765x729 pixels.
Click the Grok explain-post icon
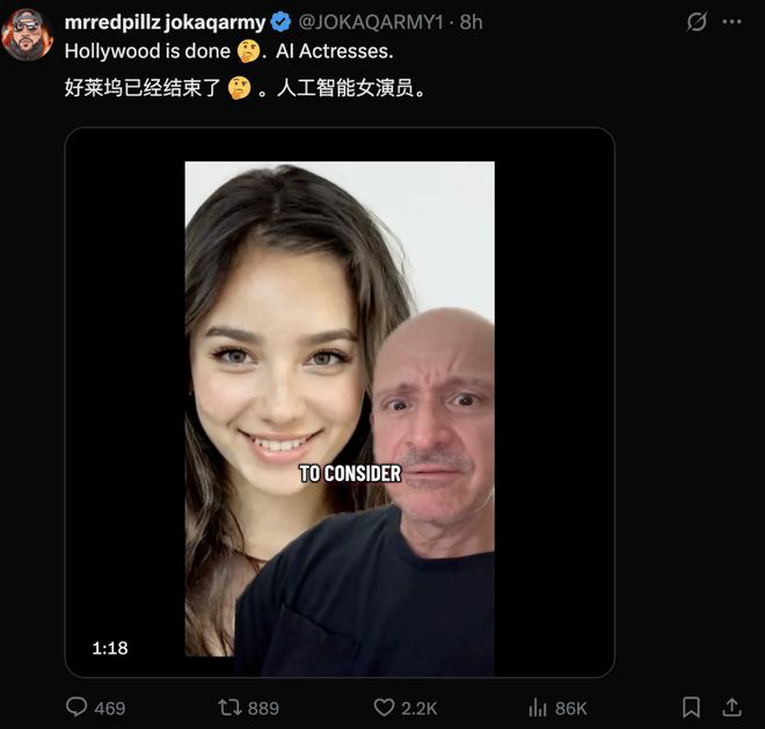click(x=697, y=22)
